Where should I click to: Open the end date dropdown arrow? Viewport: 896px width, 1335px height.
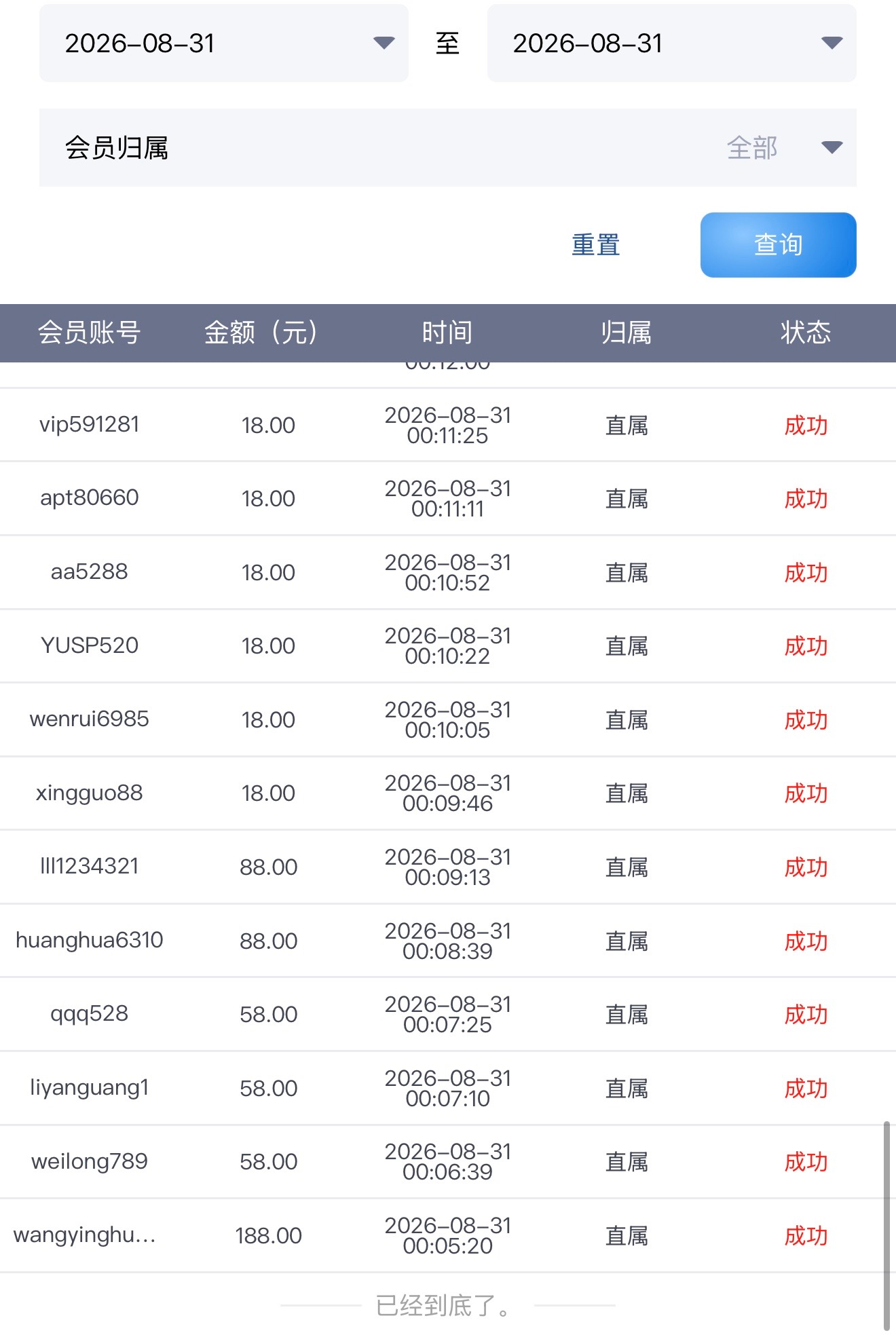[x=832, y=43]
